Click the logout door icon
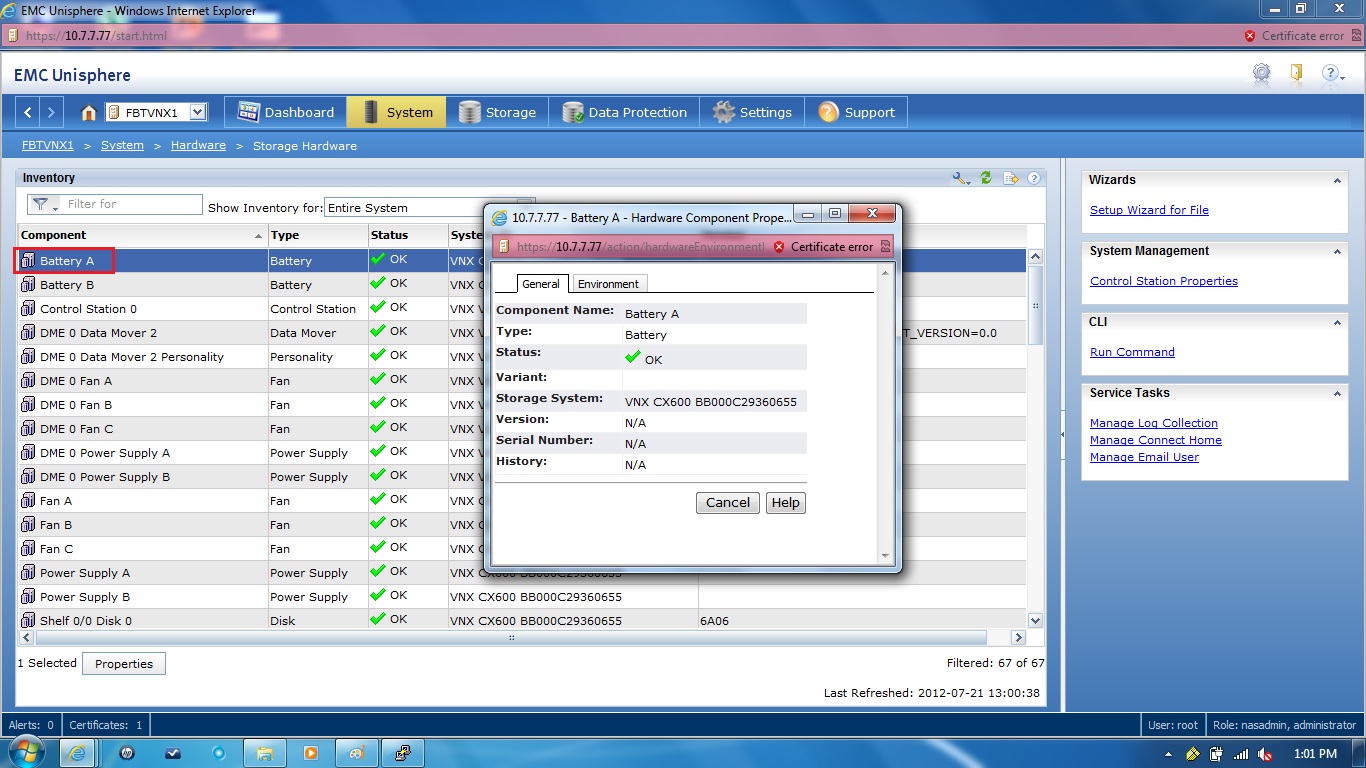This screenshot has width=1366, height=768. (x=1295, y=74)
